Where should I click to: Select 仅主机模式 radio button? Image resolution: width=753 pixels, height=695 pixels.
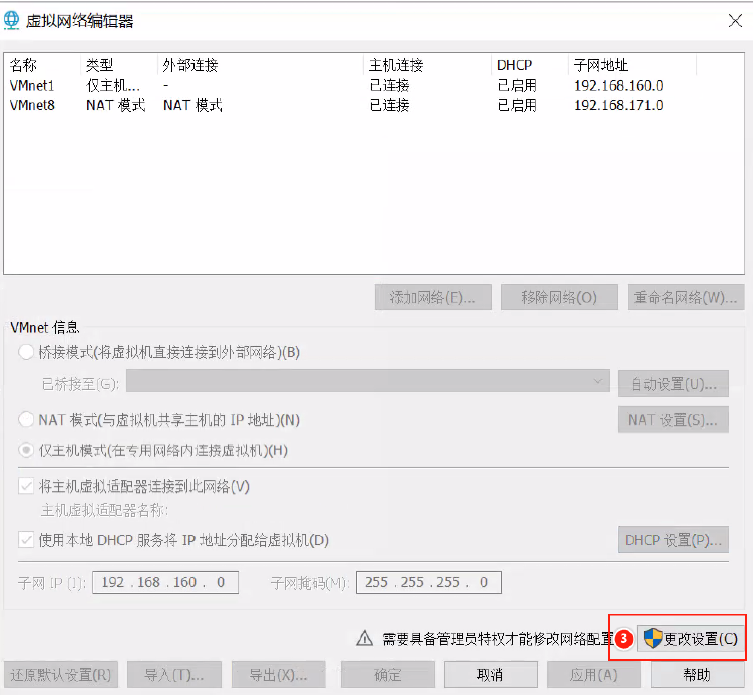point(26,450)
